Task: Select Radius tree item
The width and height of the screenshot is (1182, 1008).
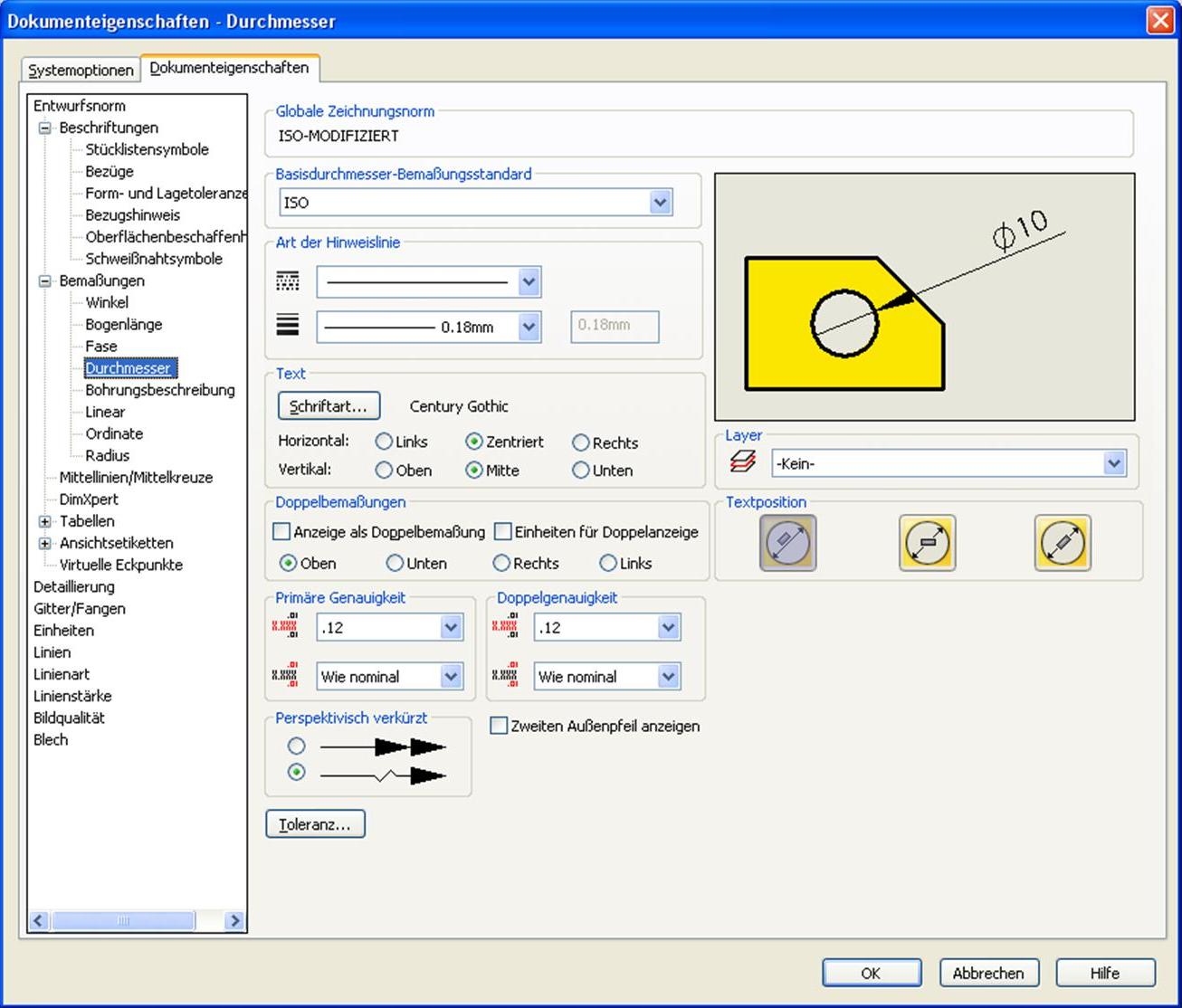Action: [x=108, y=455]
